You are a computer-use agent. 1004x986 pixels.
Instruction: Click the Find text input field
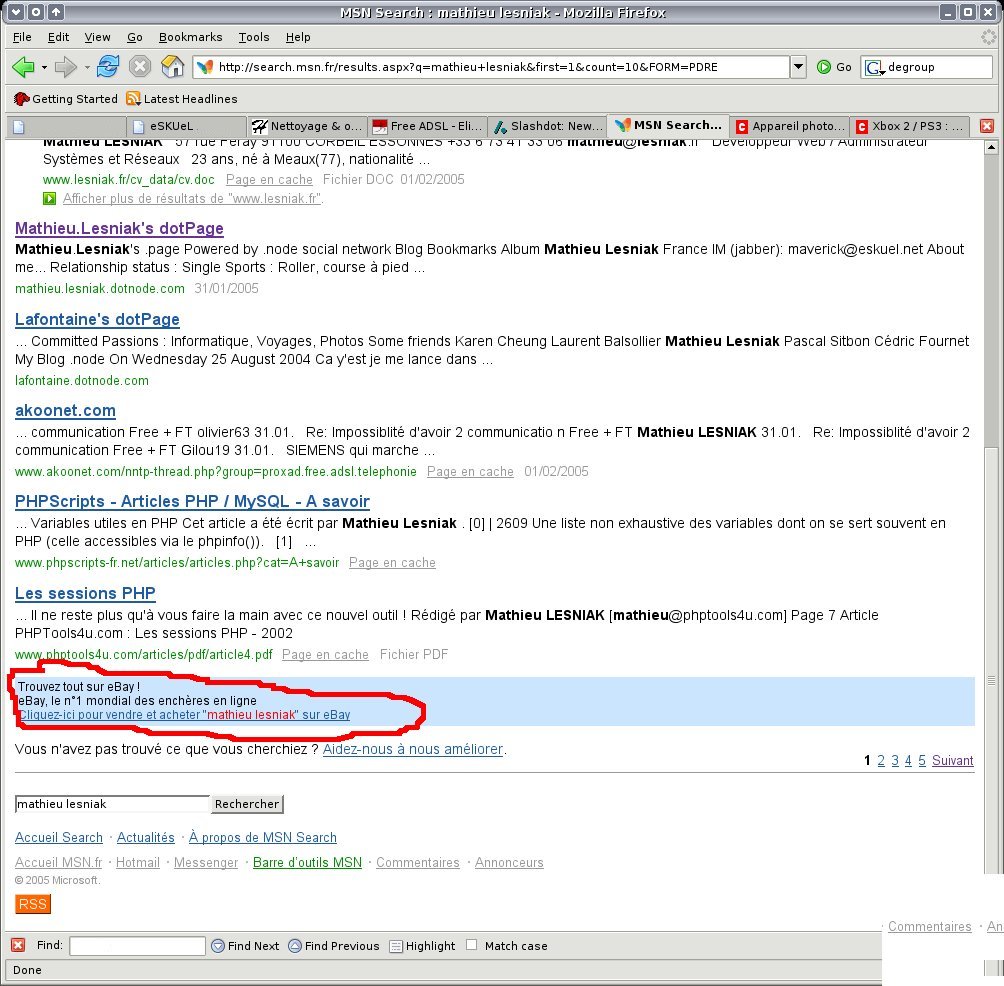click(137, 946)
